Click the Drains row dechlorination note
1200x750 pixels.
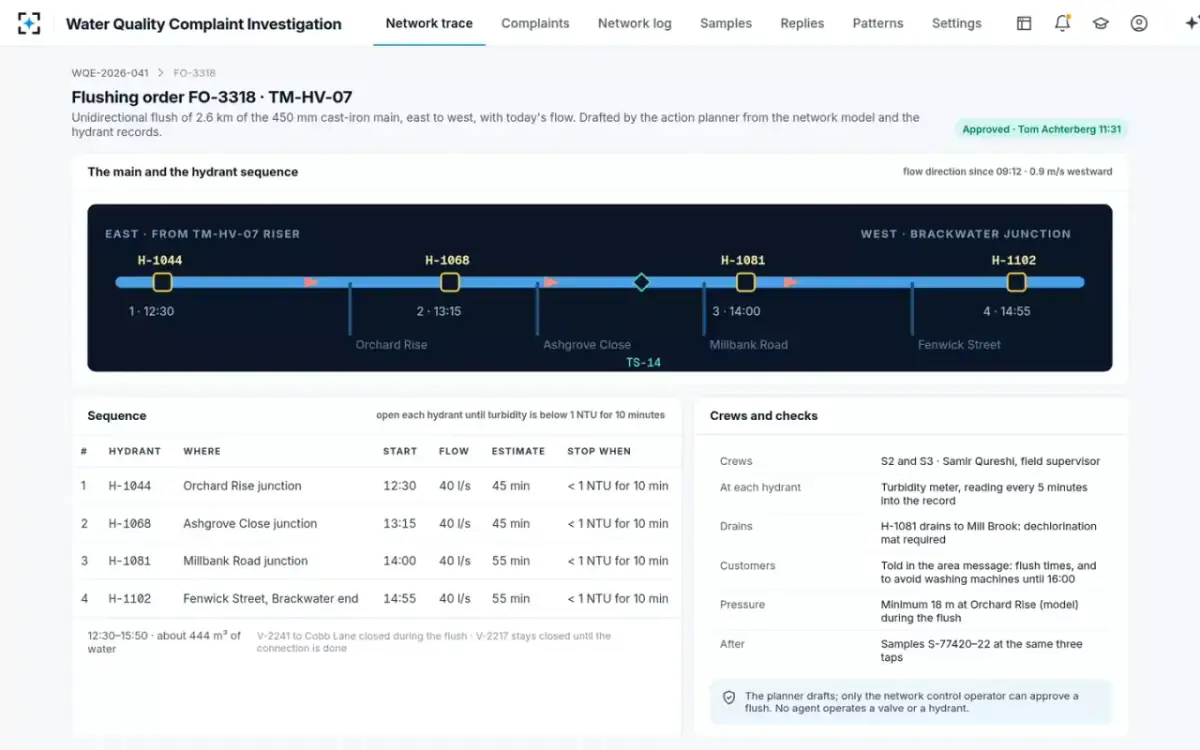988,533
